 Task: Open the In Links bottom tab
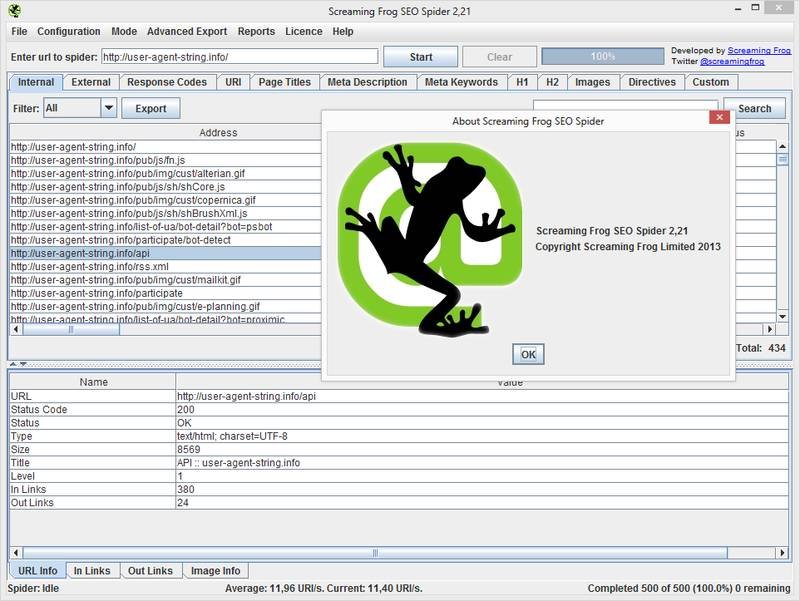pos(92,571)
